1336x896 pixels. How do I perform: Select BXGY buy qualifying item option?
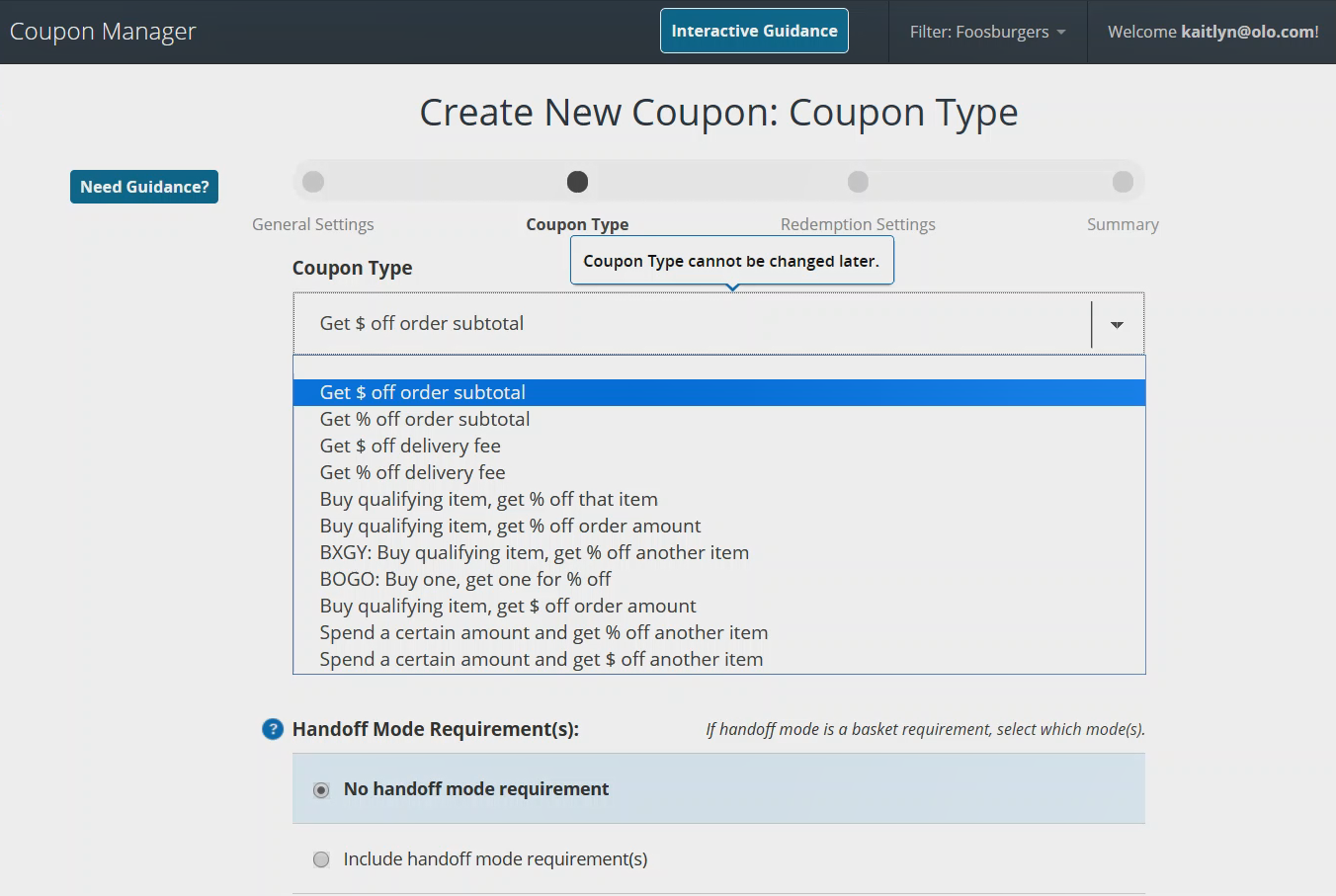tap(534, 552)
